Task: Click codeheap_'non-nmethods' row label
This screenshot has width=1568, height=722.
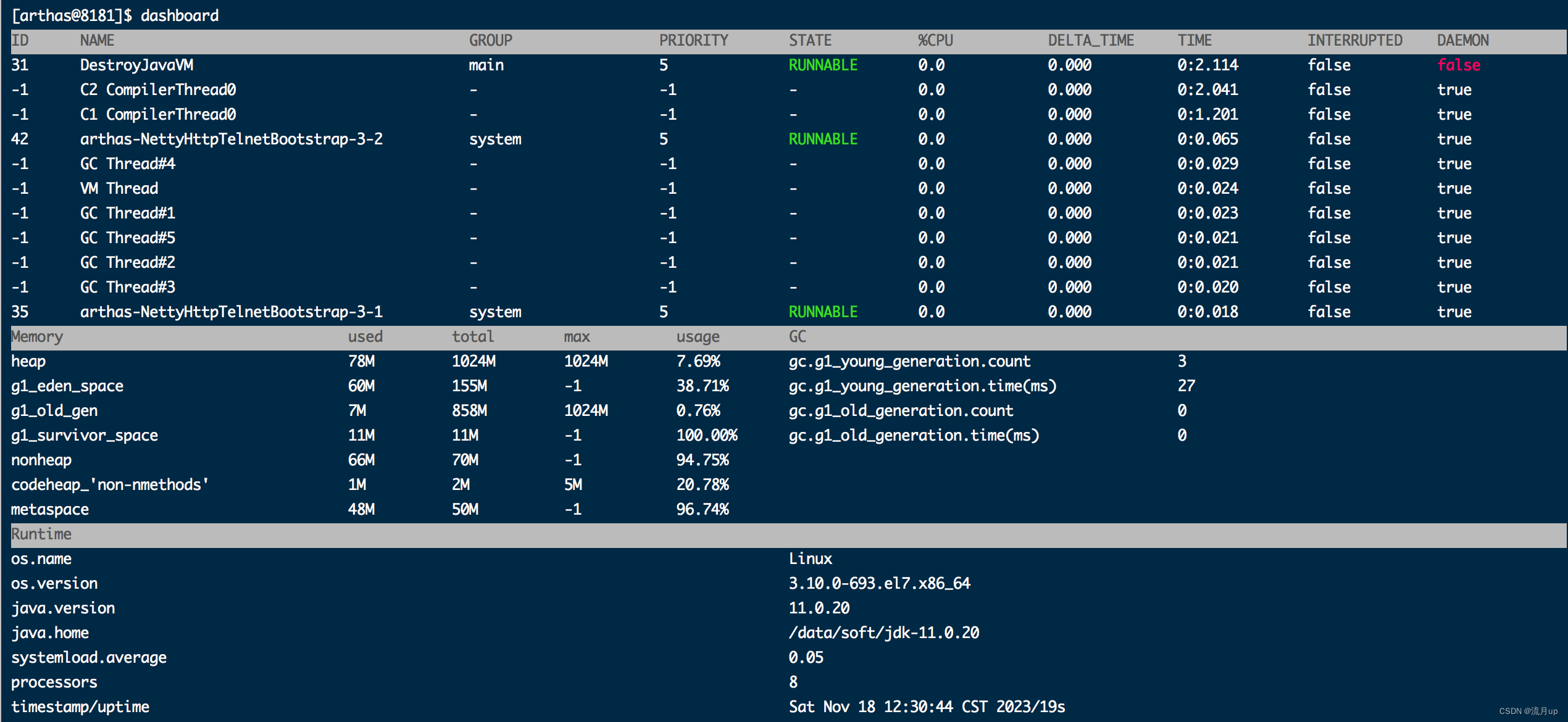Action: pyautogui.click(x=110, y=484)
